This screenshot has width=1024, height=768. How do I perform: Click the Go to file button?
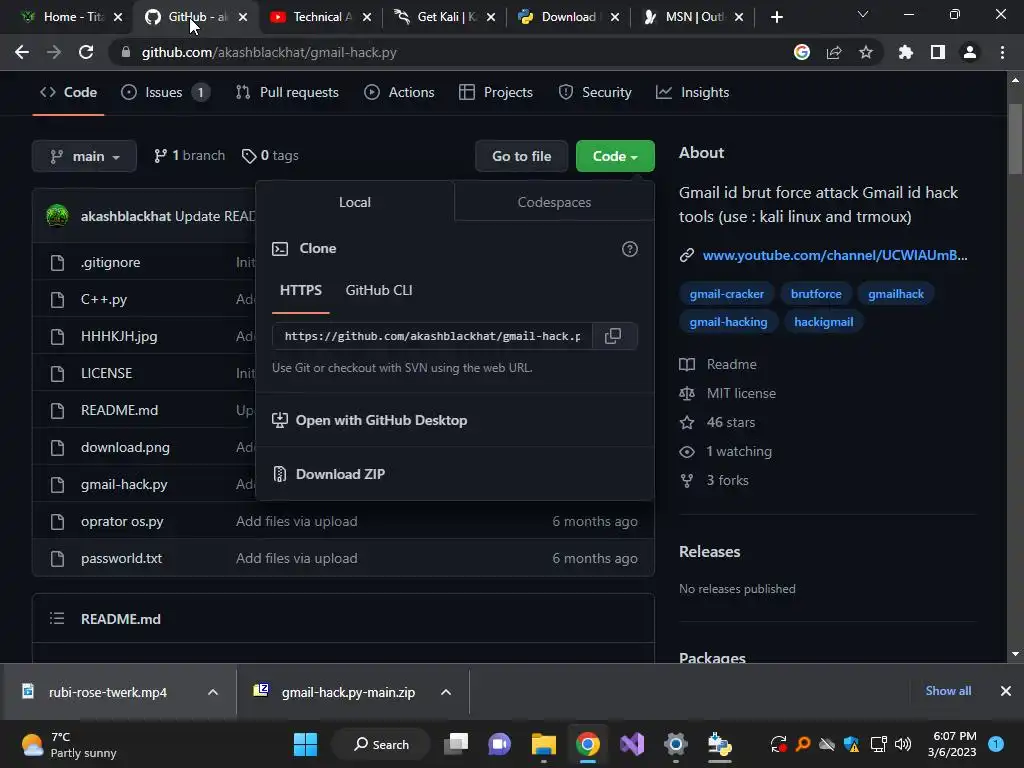click(x=521, y=156)
